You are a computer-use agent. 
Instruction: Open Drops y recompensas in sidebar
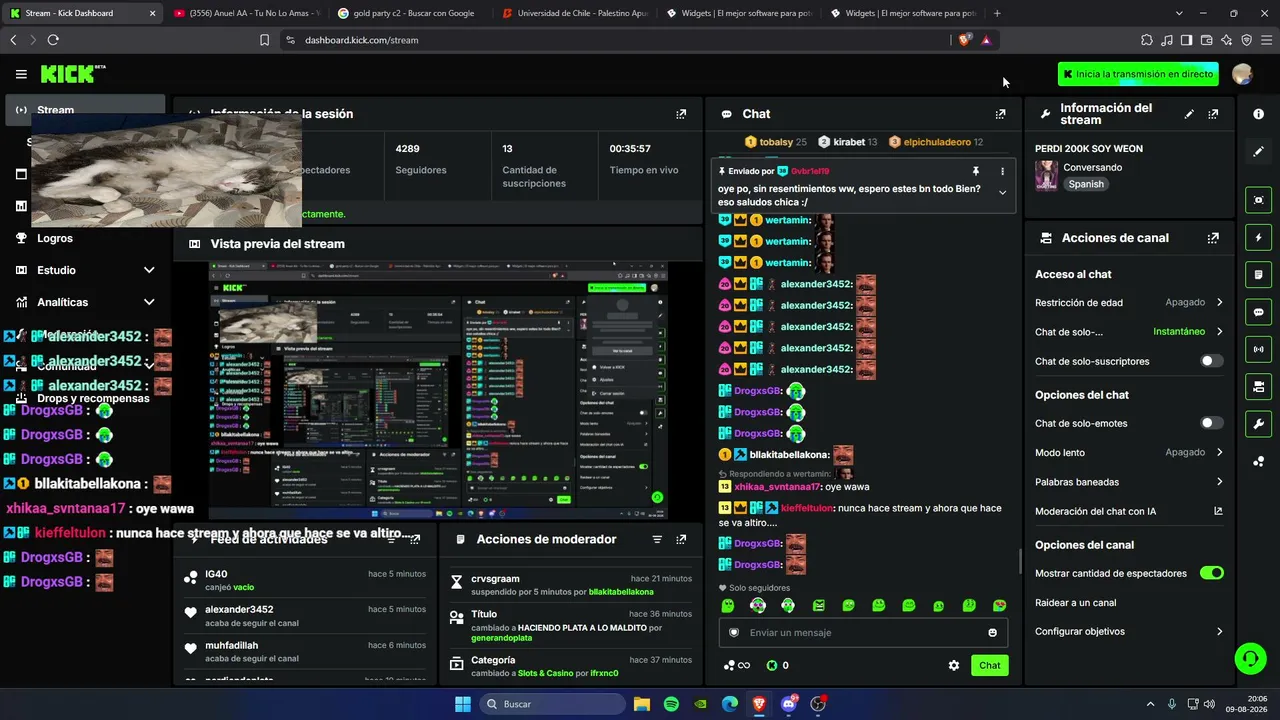85,398
